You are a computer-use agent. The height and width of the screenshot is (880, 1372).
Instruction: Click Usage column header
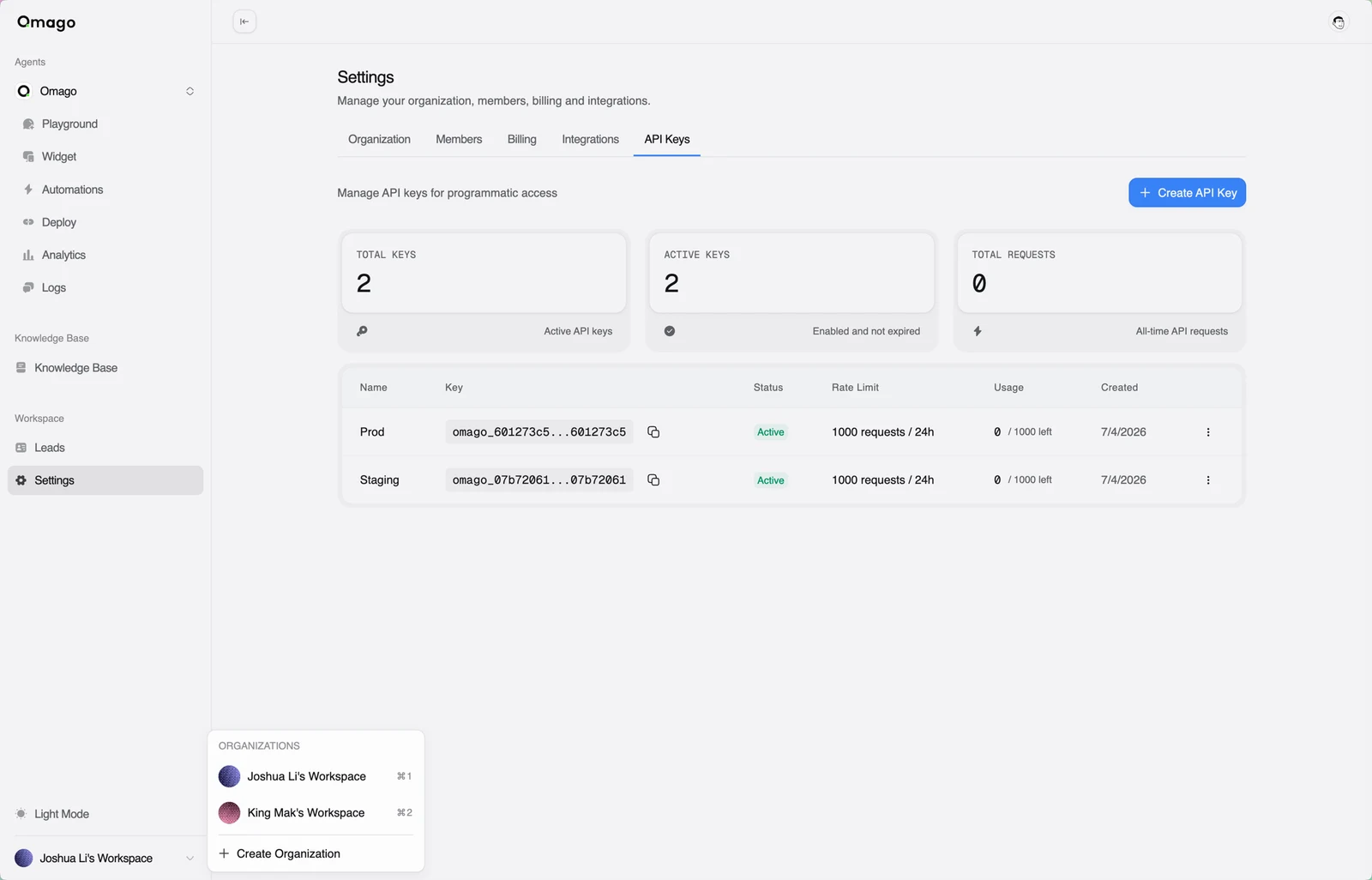[x=1008, y=388]
